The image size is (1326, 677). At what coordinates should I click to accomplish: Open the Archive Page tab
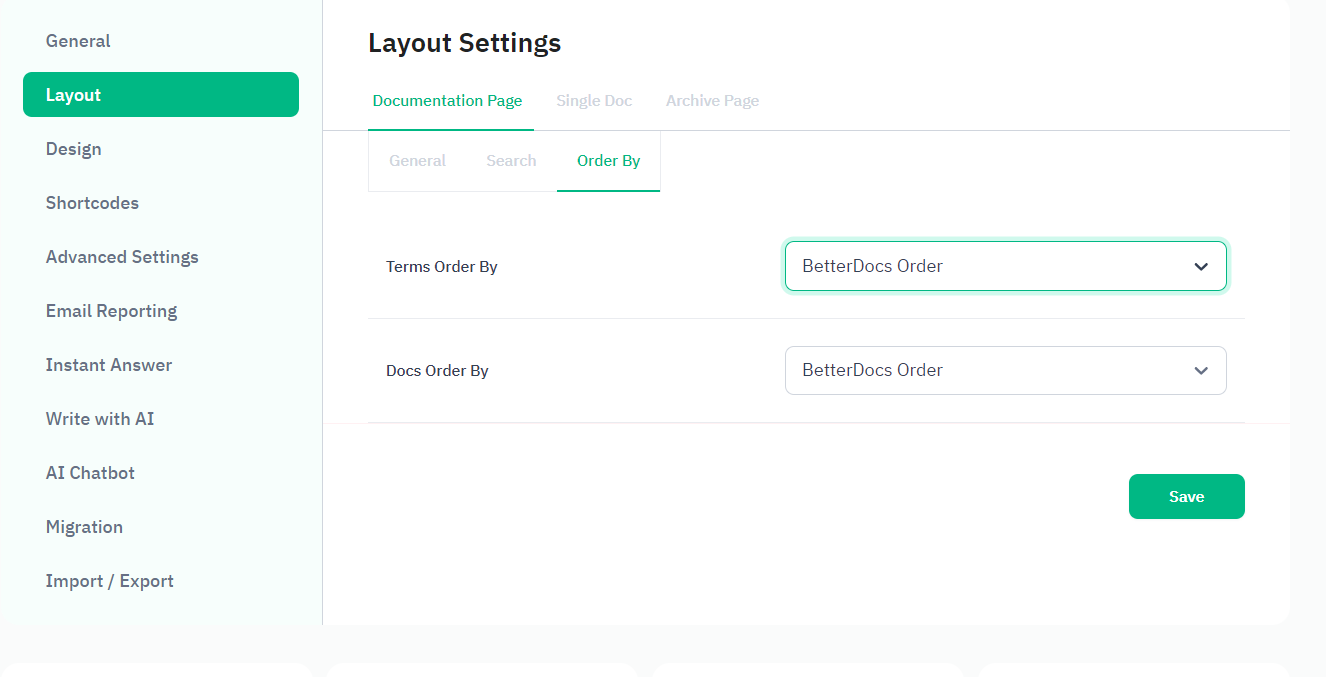click(712, 101)
